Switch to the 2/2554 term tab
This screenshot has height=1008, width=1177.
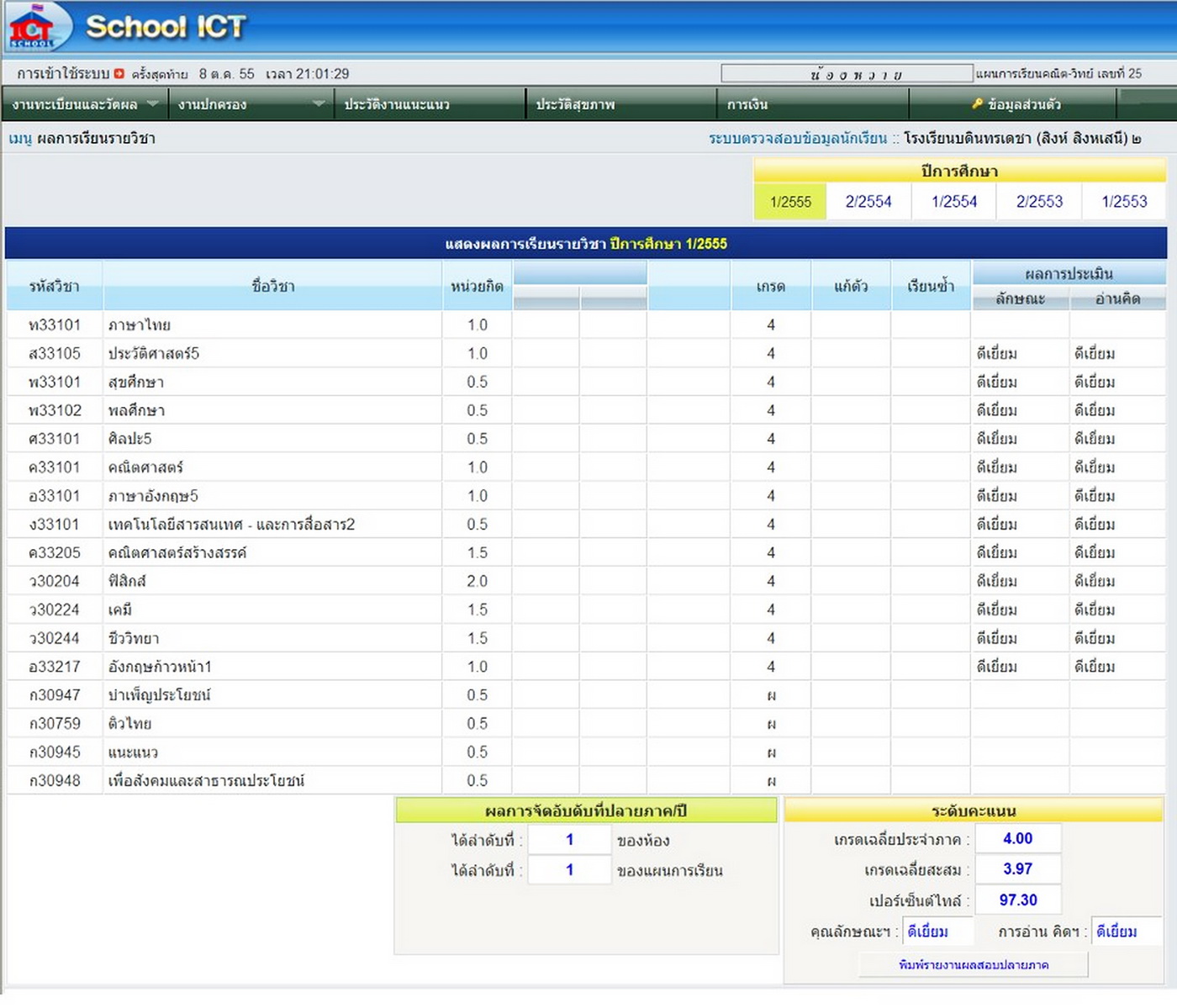pyautogui.click(x=868, y=202)
